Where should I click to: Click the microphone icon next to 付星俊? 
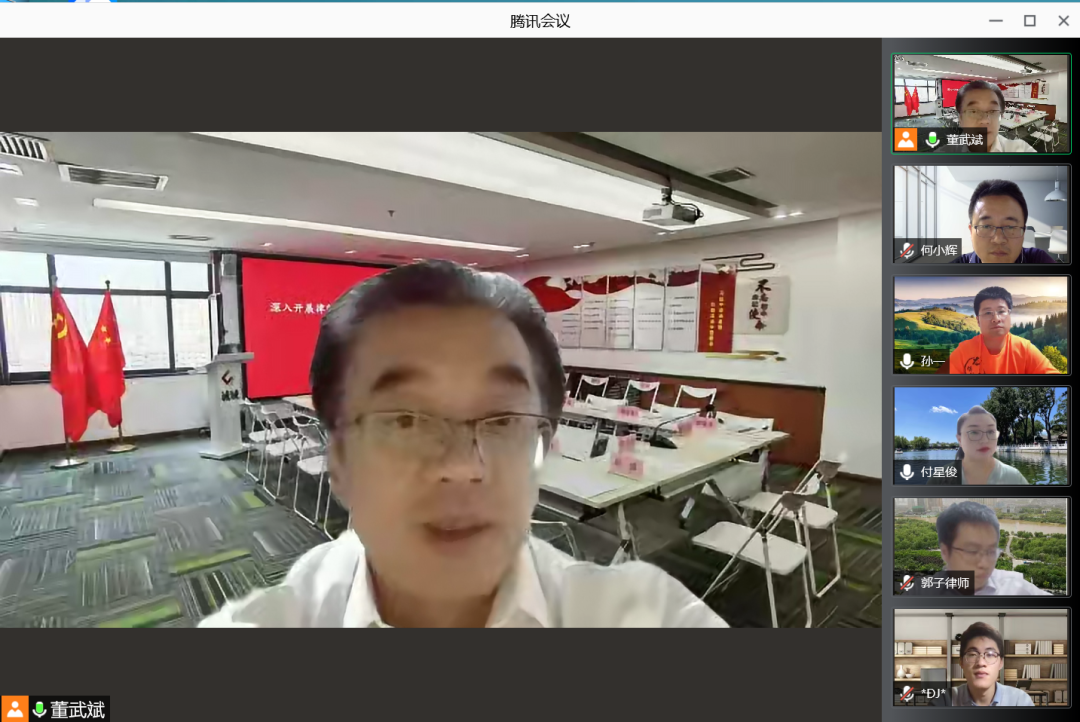908,472
